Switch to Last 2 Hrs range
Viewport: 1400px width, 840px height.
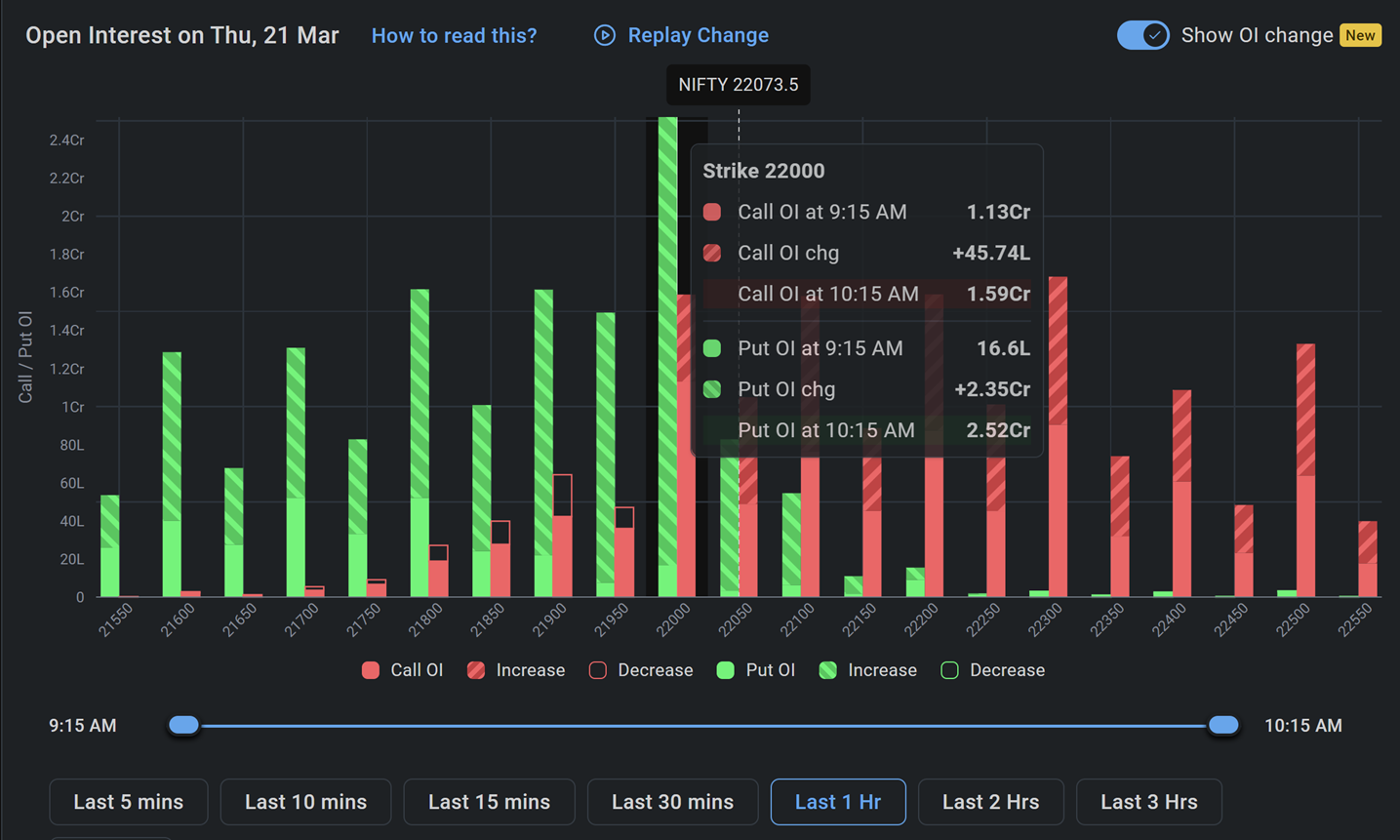point(990,802)
